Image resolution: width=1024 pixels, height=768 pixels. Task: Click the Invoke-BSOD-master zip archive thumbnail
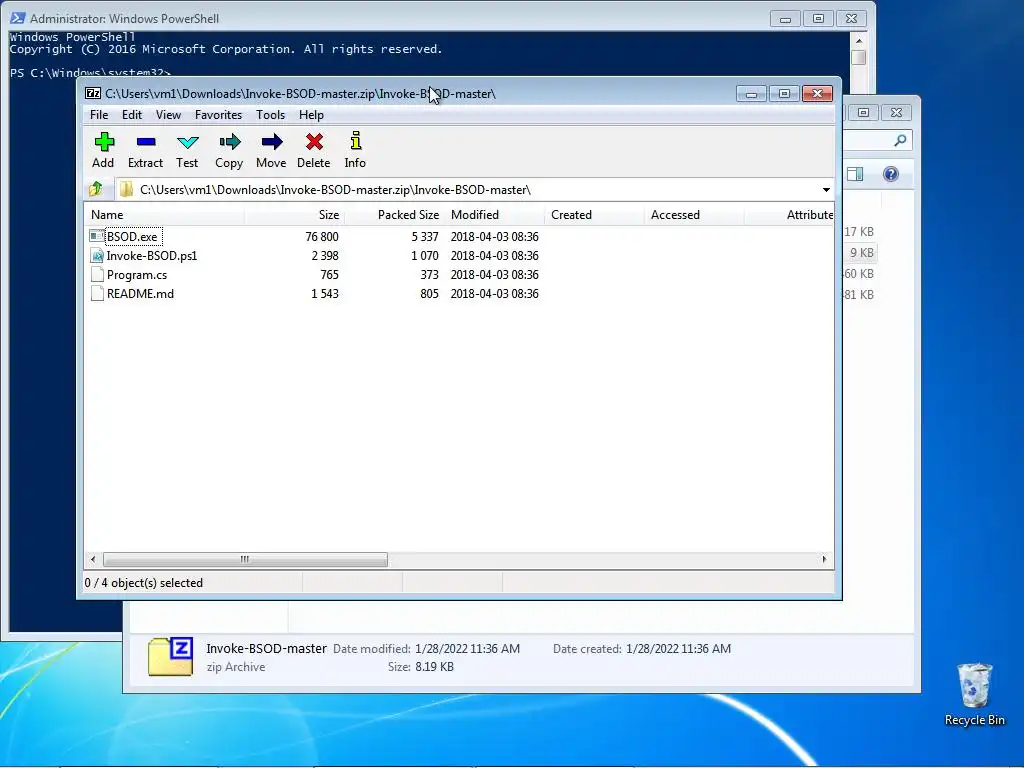(170, 656)
